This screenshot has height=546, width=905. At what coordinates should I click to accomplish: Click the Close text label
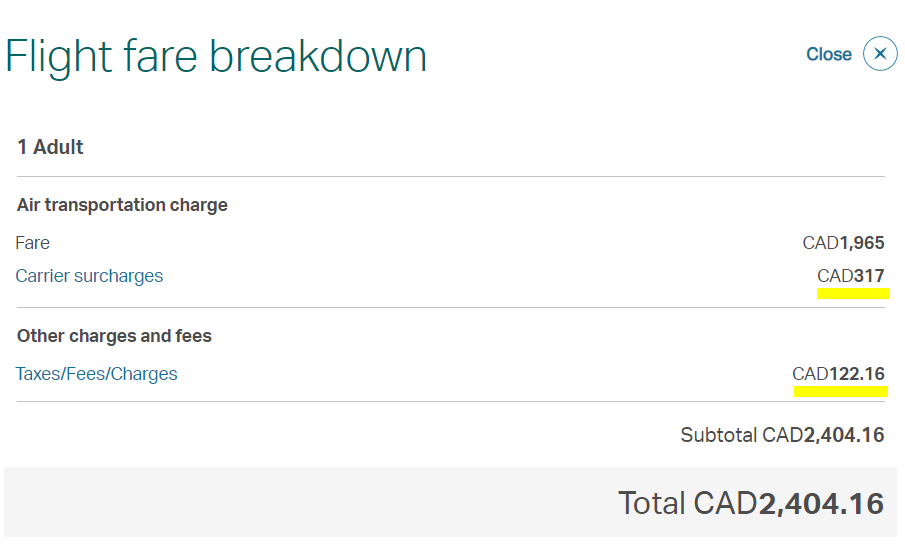point(829,54)
